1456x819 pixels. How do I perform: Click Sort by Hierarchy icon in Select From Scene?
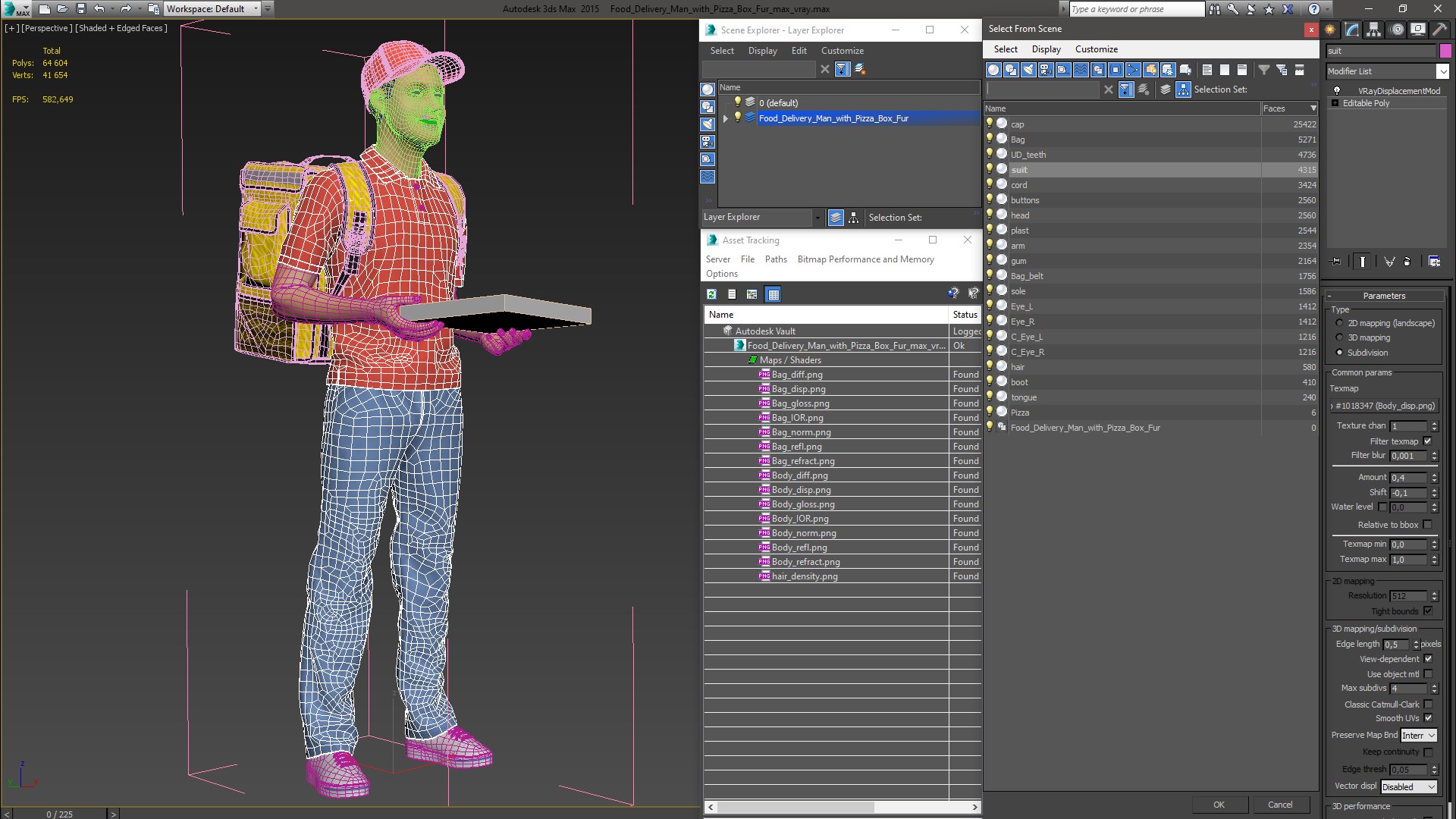pyautogui.click(x=1183, y=89)
